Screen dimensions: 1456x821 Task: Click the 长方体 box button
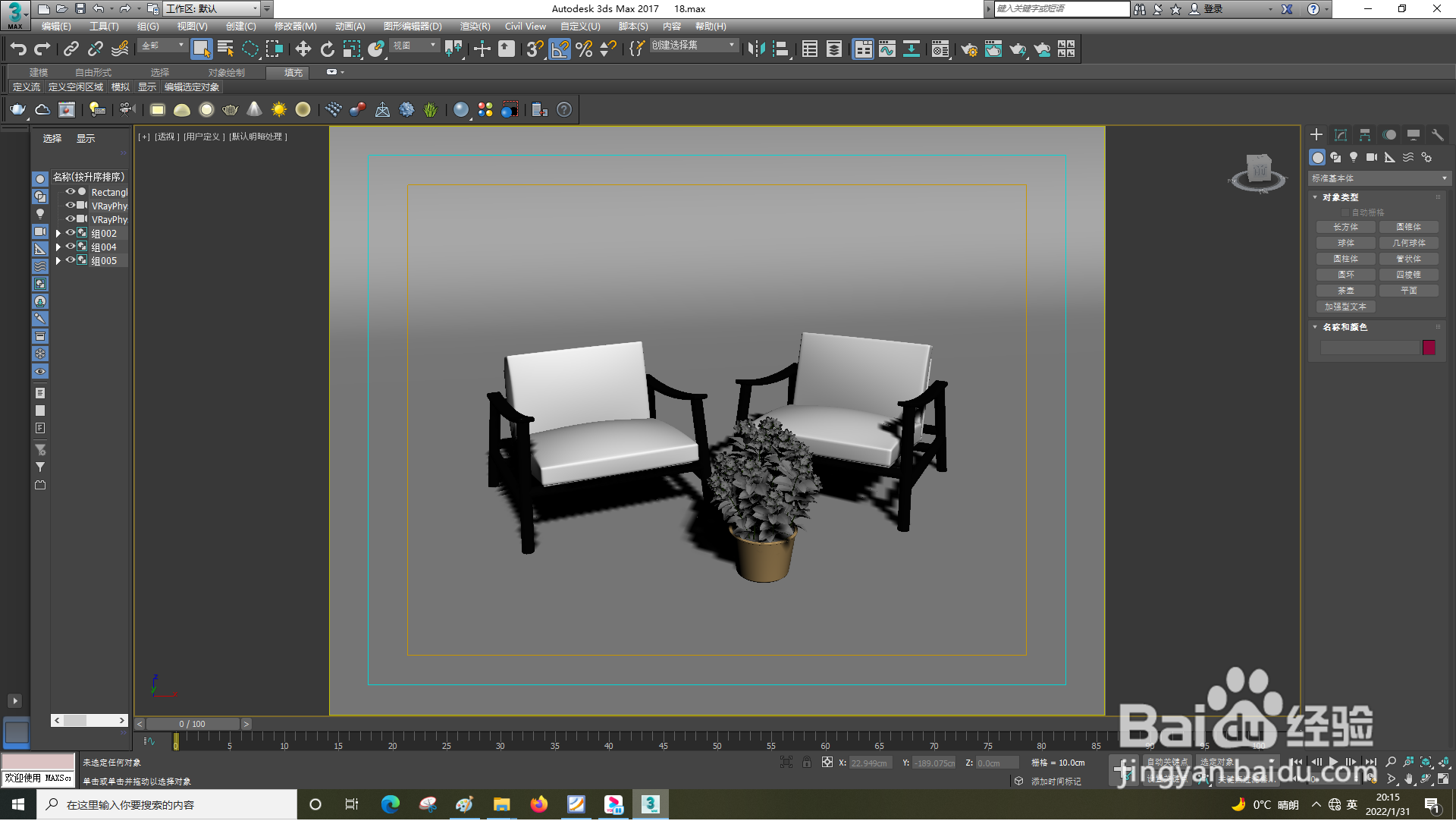[x=1346, y=228]
